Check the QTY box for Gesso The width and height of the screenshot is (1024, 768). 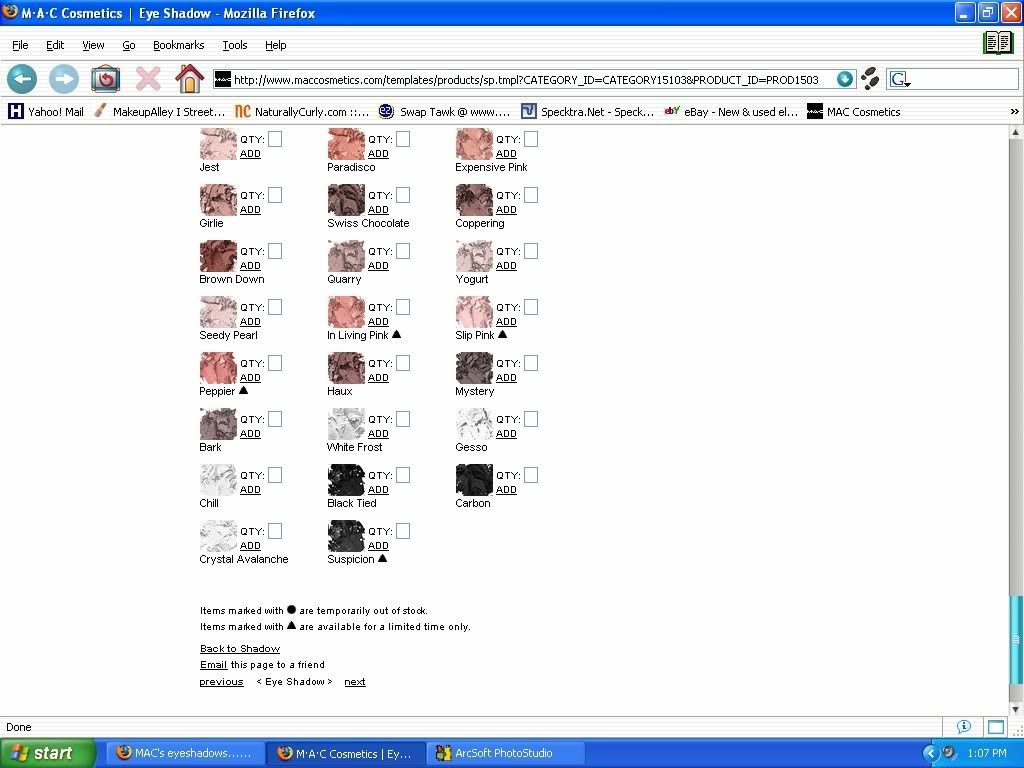[531, 419]
